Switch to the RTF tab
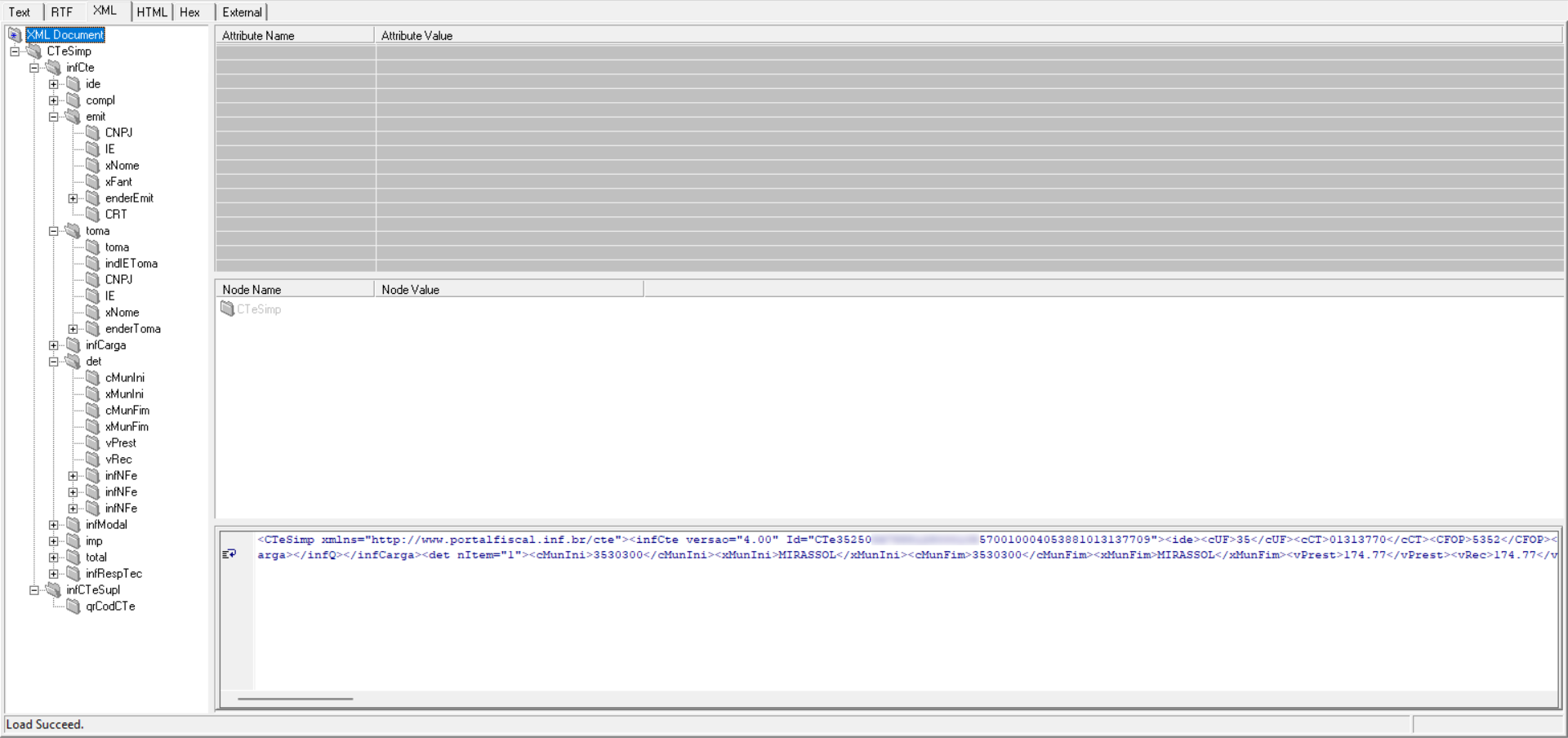The width and height of the screenshot is (1568, 738). point(62,12)
